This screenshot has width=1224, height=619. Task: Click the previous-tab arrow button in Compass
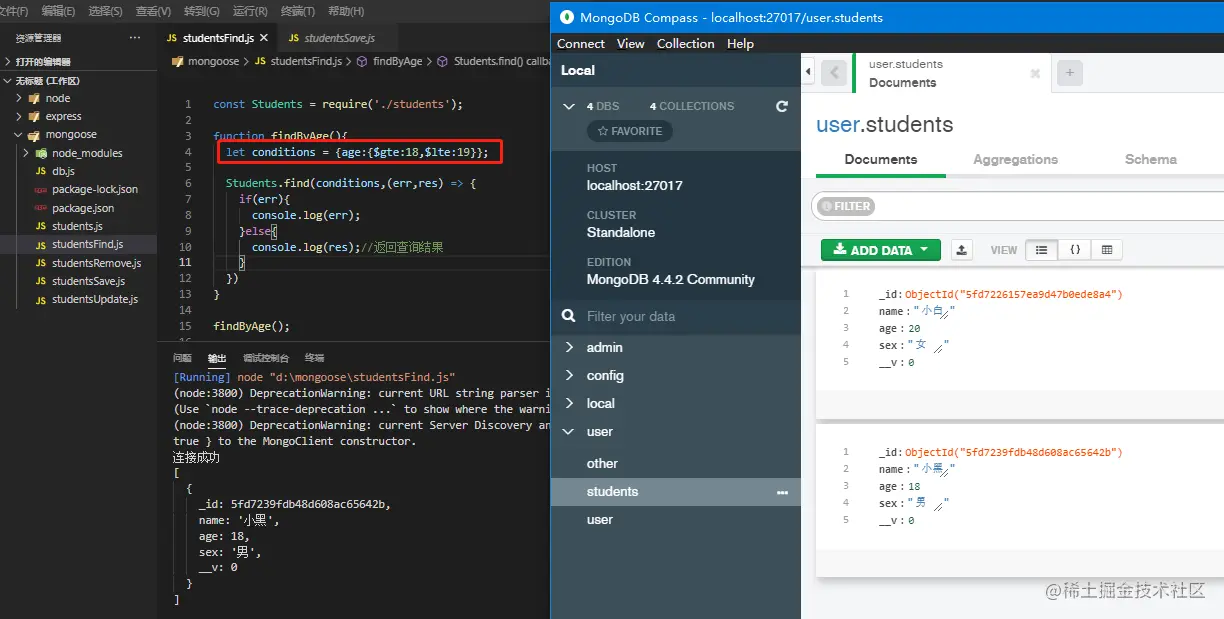(833, 73)
